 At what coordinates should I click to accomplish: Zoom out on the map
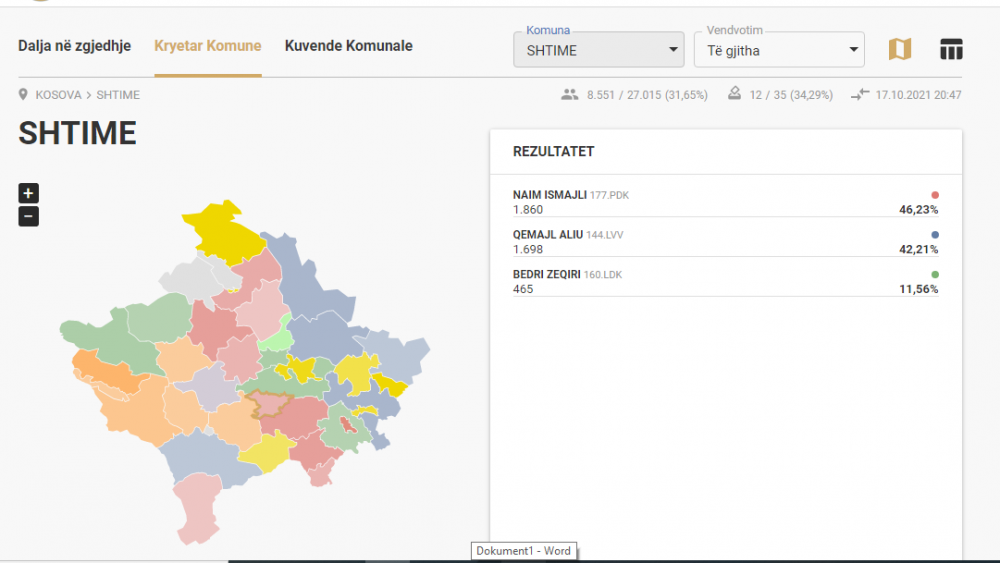pos(29,216)
